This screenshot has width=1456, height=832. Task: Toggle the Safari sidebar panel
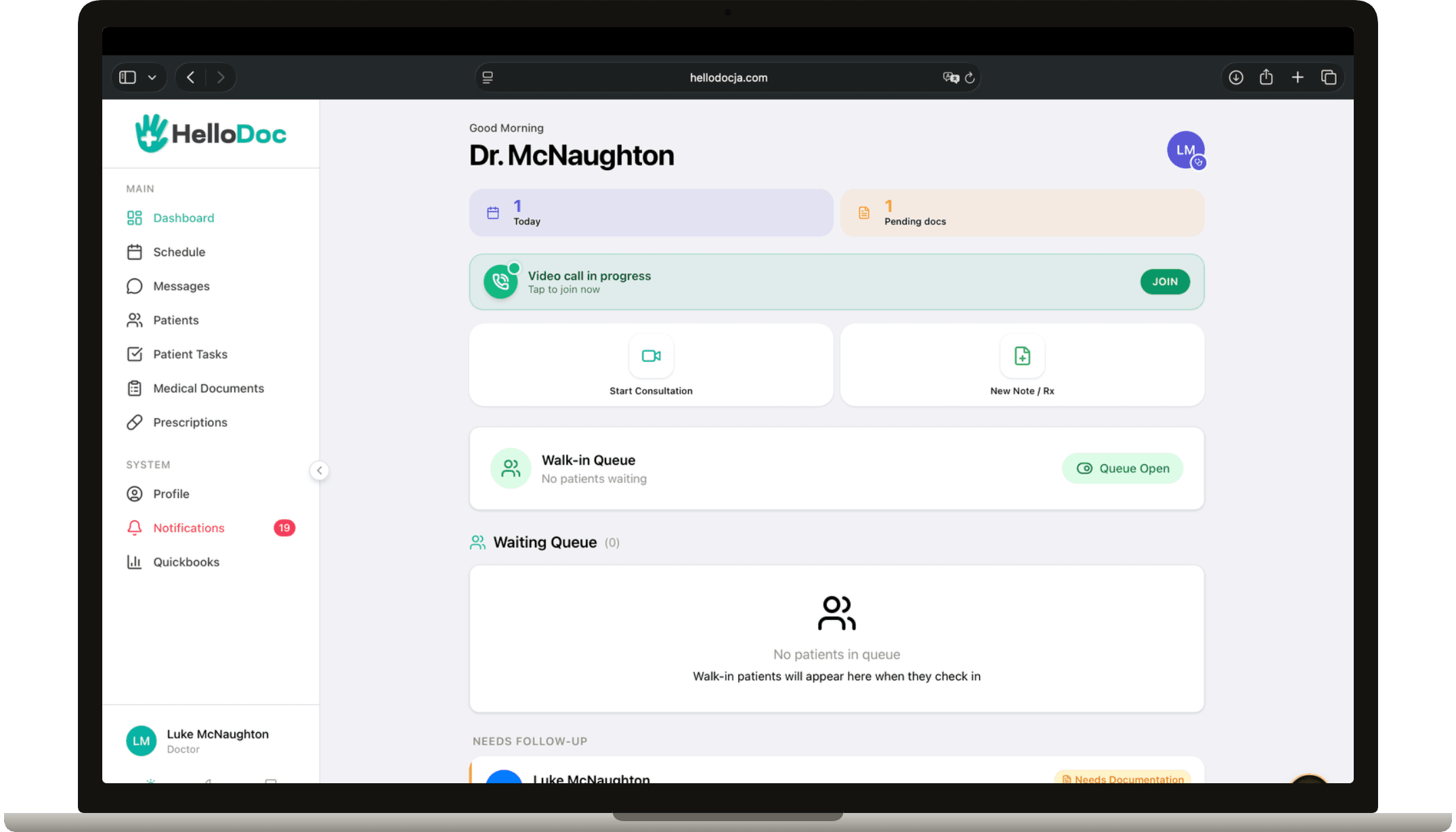click(127, 77)
